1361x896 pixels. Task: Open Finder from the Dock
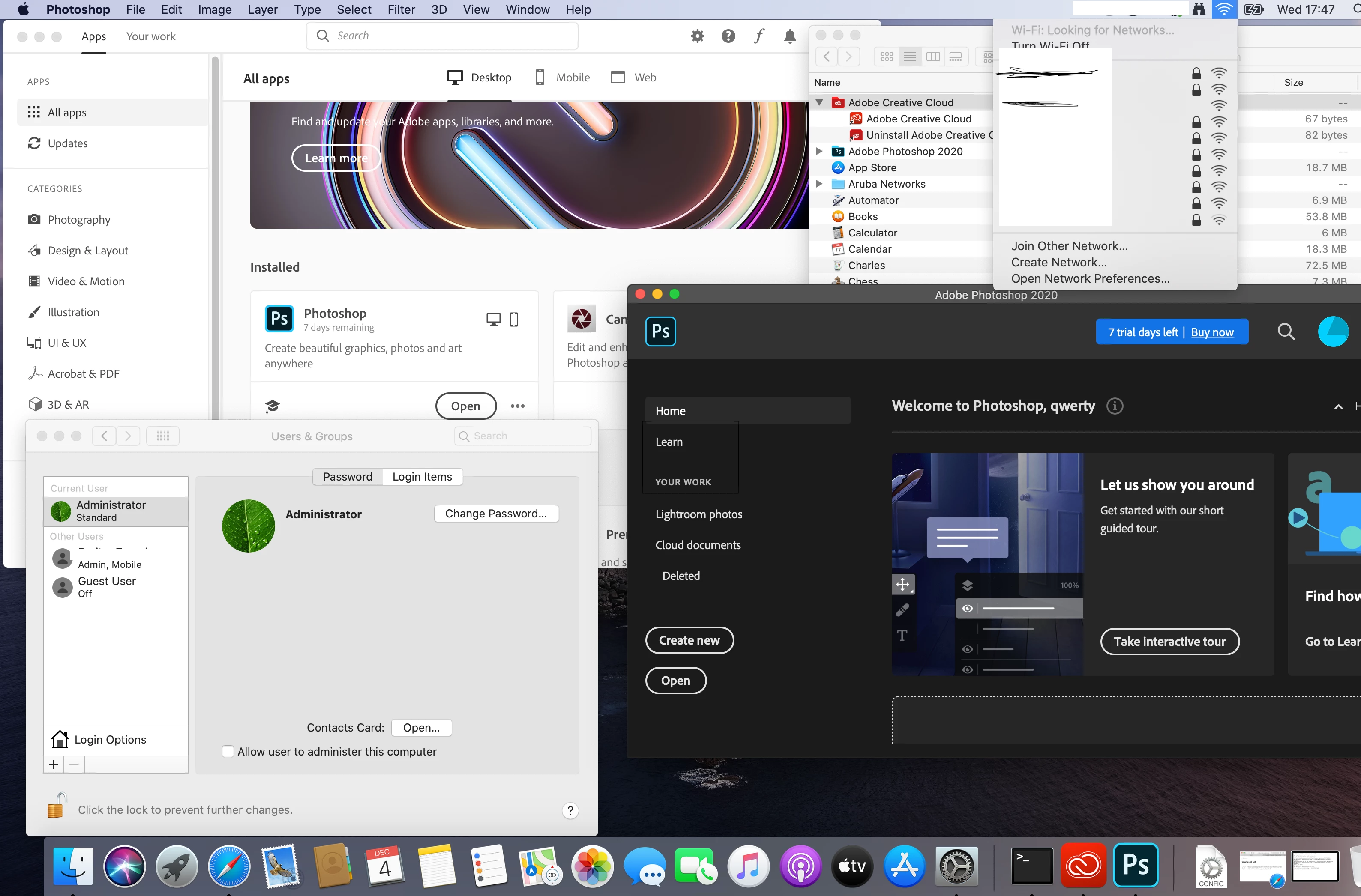tap(72, 866)
